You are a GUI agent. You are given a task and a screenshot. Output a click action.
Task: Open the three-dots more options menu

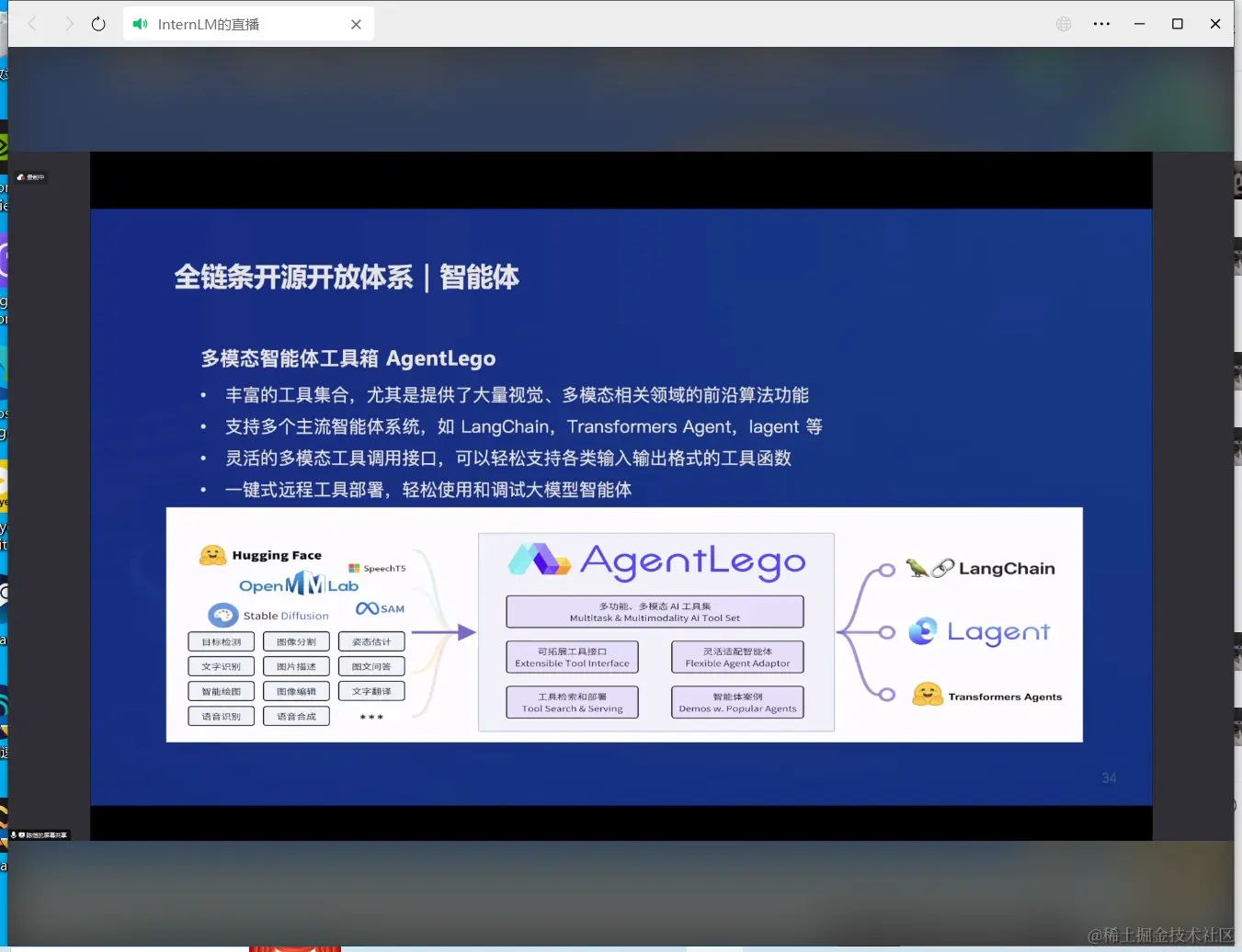[1101, 24]
